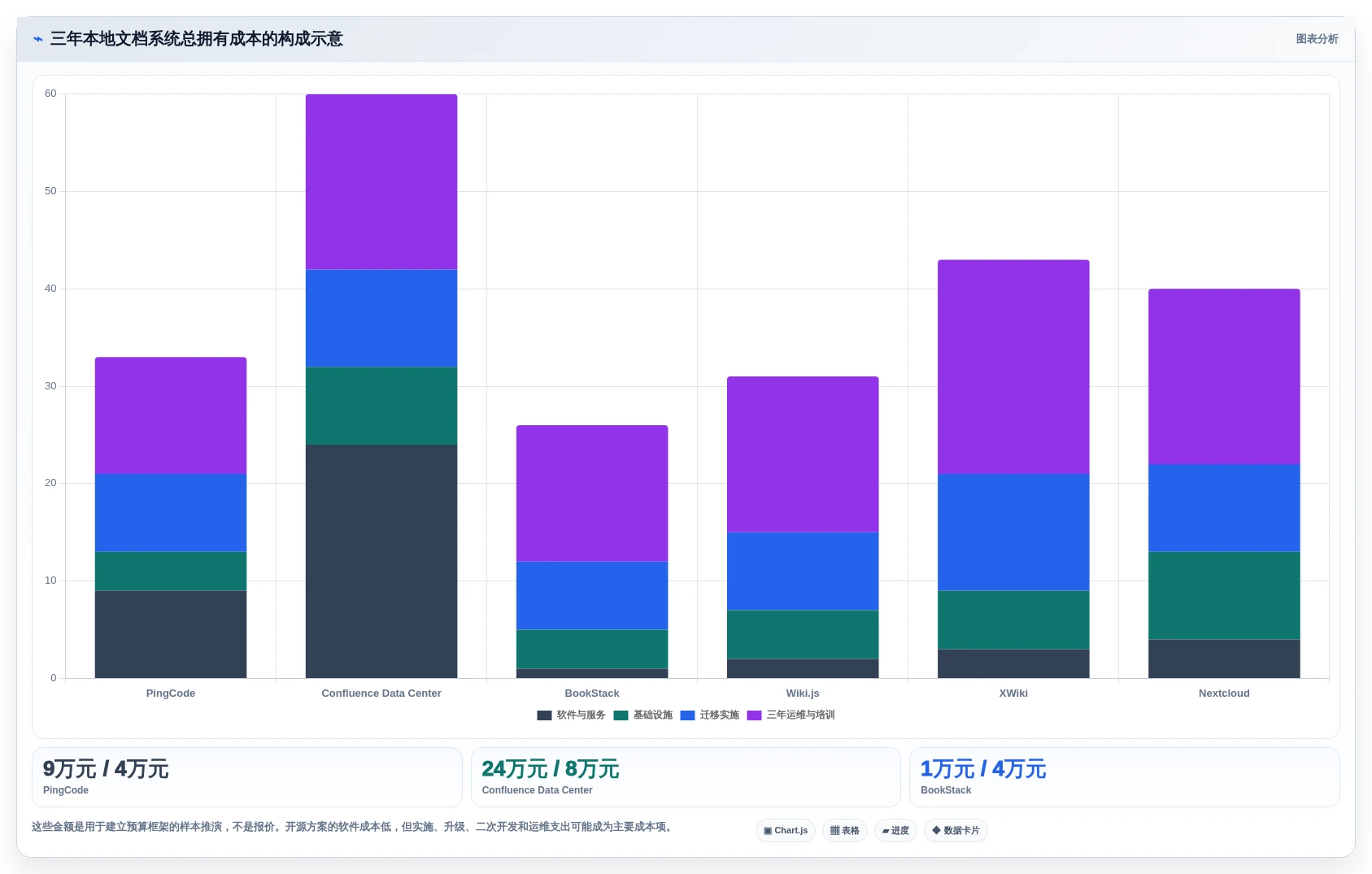
Task: Click the PingCode caption in the summary card
Action: click(x=66, y=790)
